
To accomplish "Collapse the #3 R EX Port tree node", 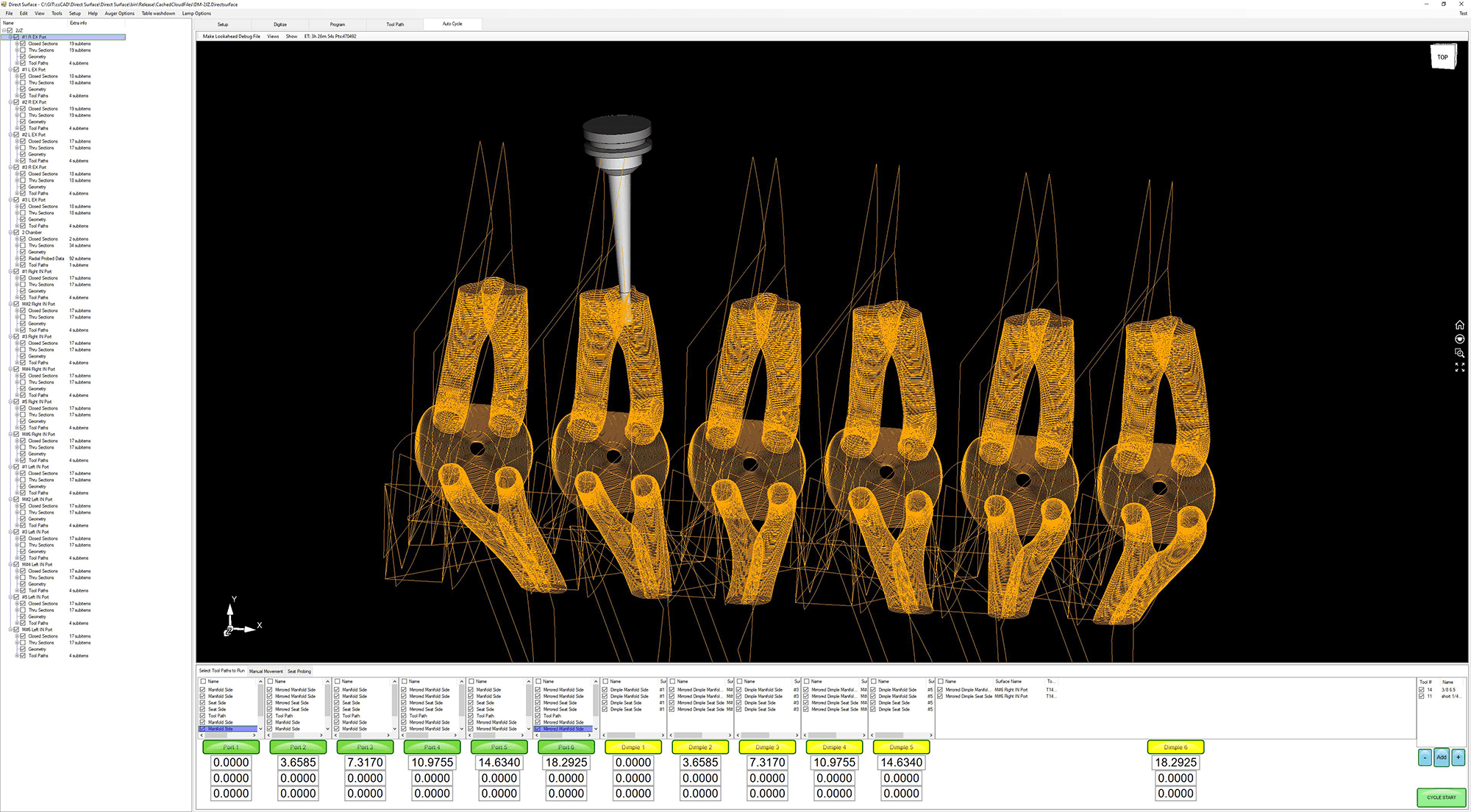I will tap(10, 167).
